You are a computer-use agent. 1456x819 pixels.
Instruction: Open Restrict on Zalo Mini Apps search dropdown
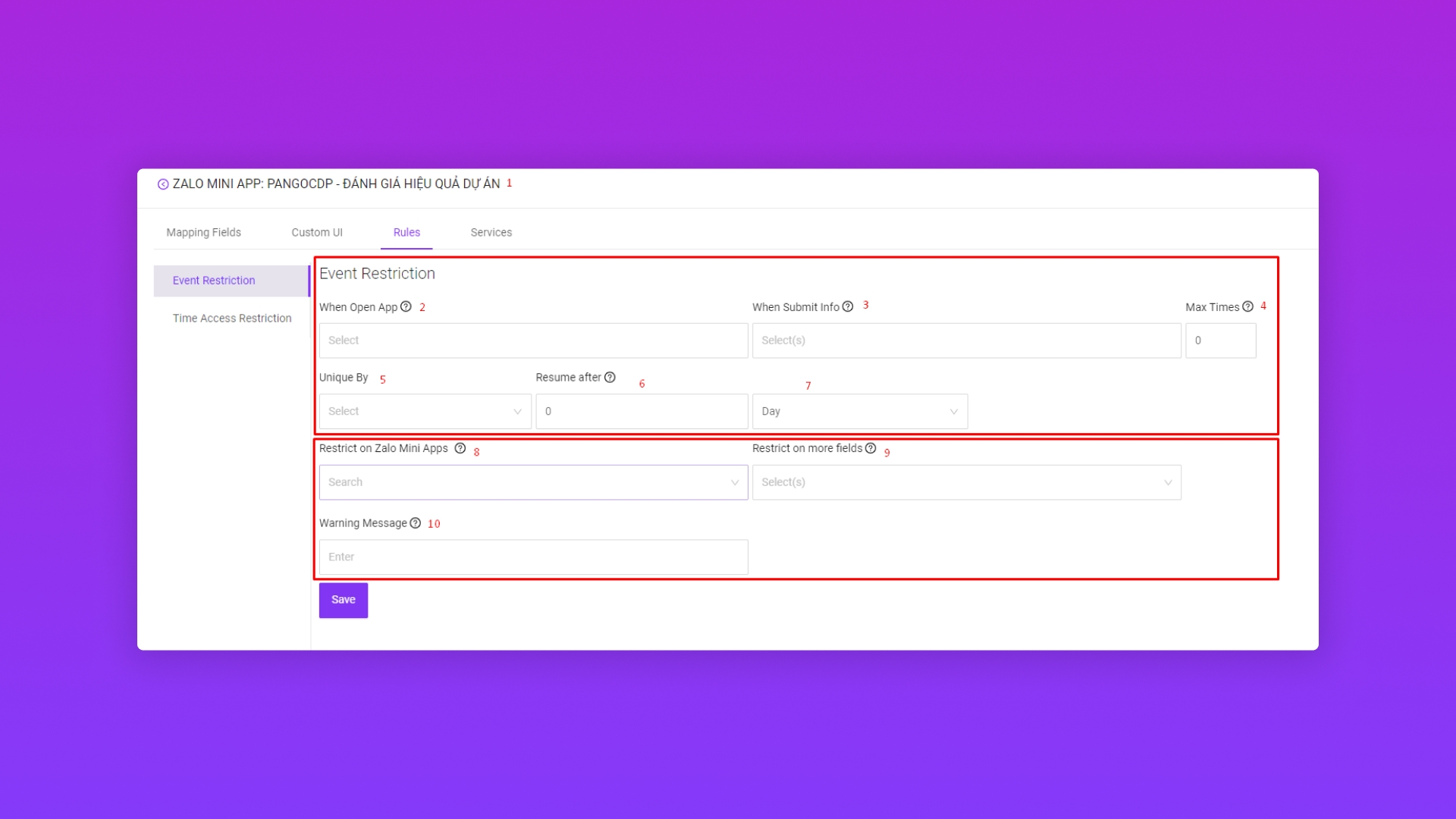pos(533,482)
